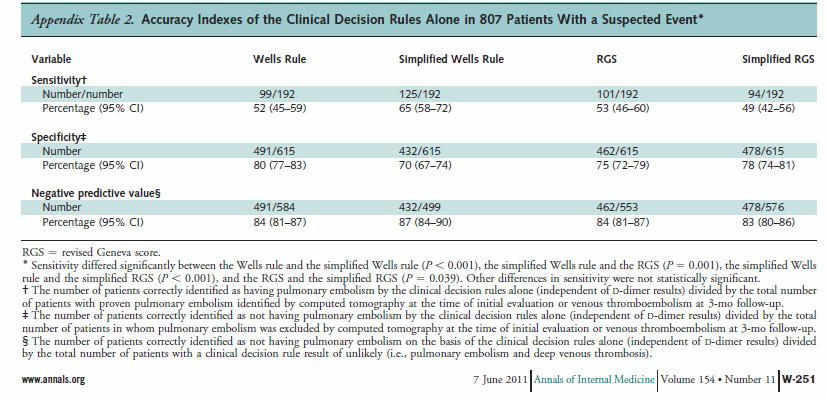This screenshot has height=399, width=827.
Task: Select the Variable column header
Action: pos(51,60)
